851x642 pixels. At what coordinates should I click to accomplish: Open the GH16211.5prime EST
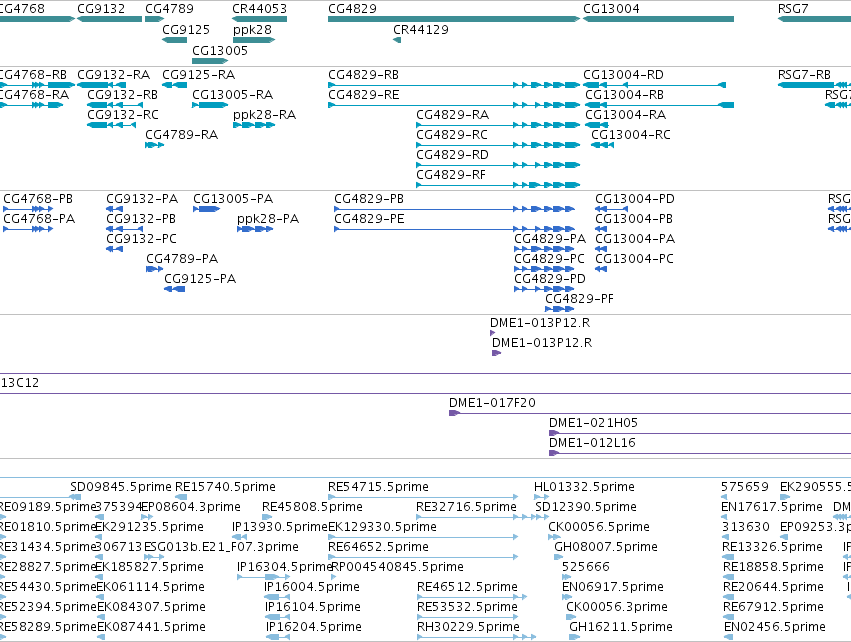(621, 627)
